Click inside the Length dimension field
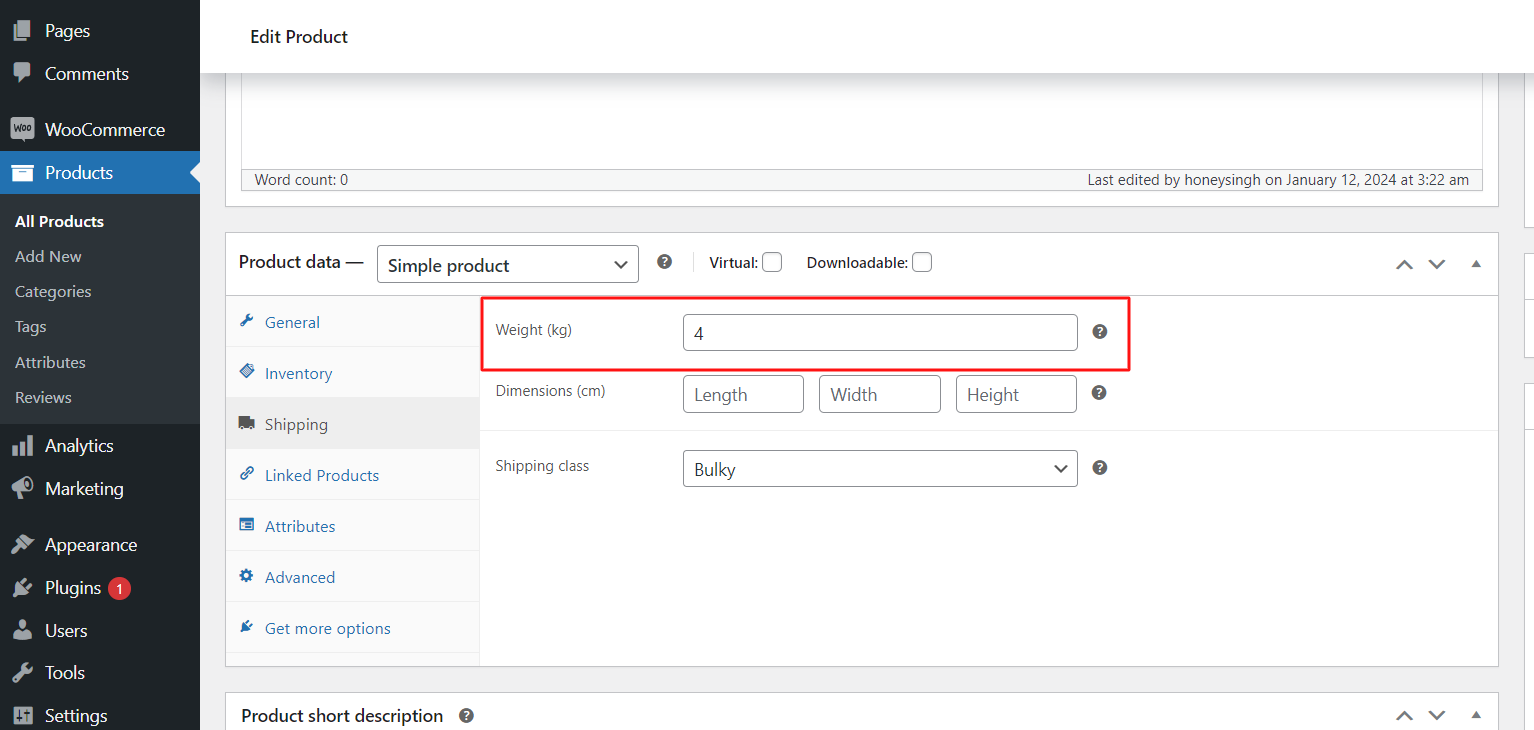This screenshot has width=1534, height=730. pos(743,393)
